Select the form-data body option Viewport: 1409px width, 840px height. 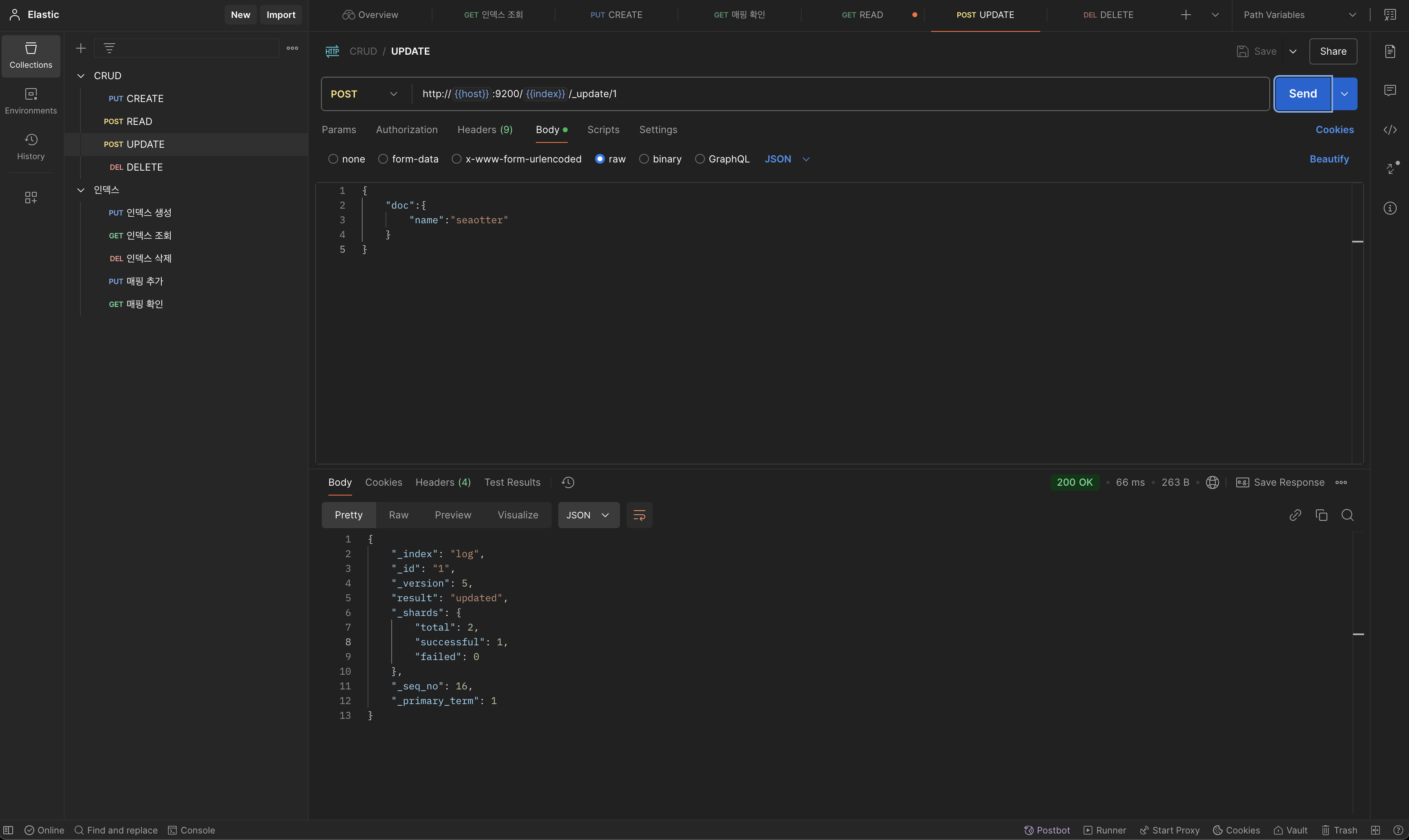pos(383,159)
